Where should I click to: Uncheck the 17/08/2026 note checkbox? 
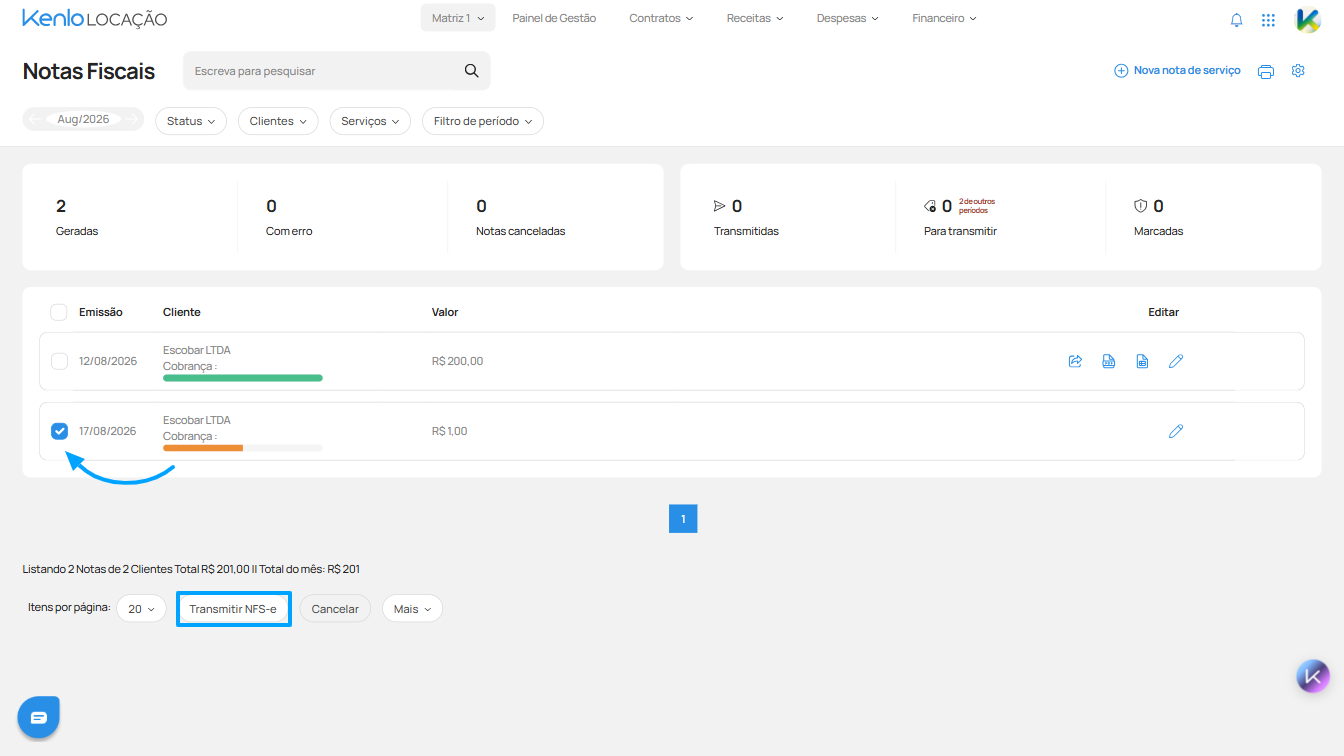click(59, 431)
